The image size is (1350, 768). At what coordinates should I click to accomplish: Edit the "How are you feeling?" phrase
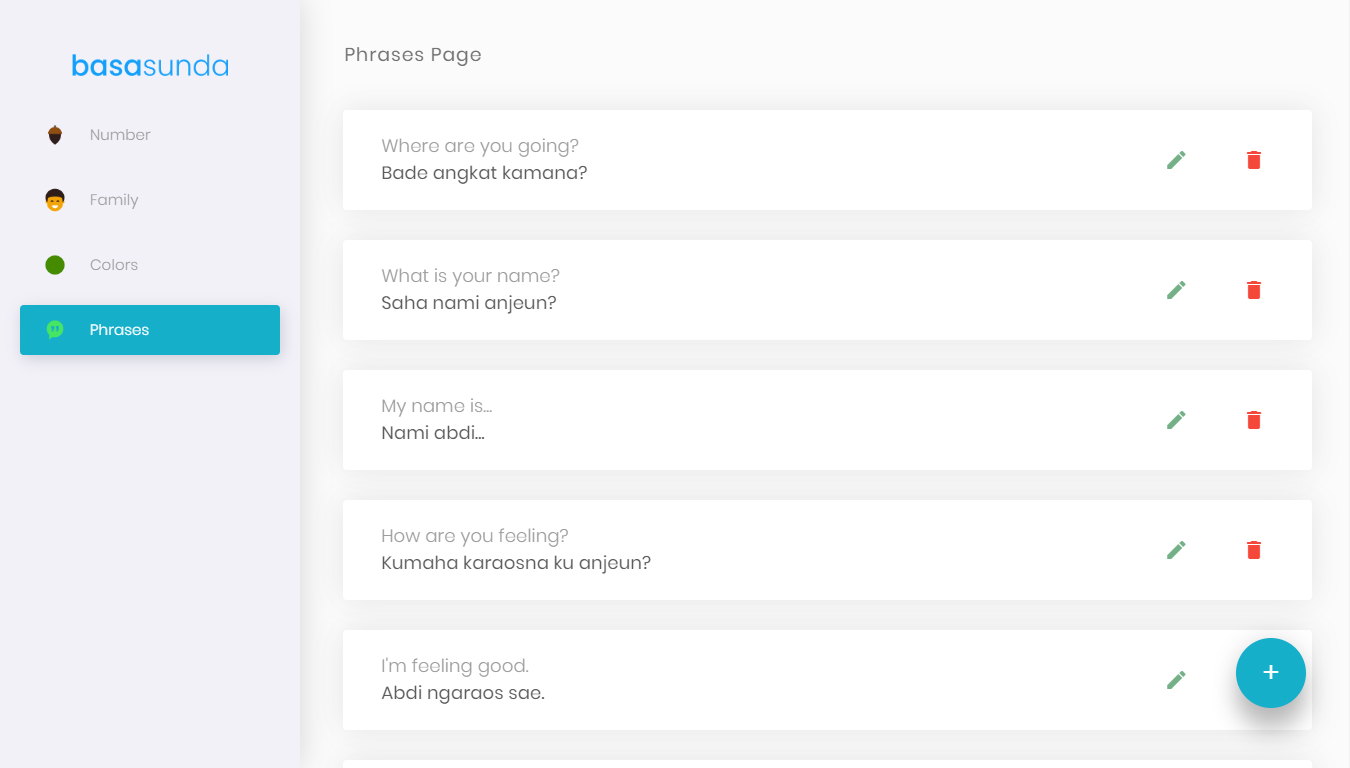(x=1176, y=550)
